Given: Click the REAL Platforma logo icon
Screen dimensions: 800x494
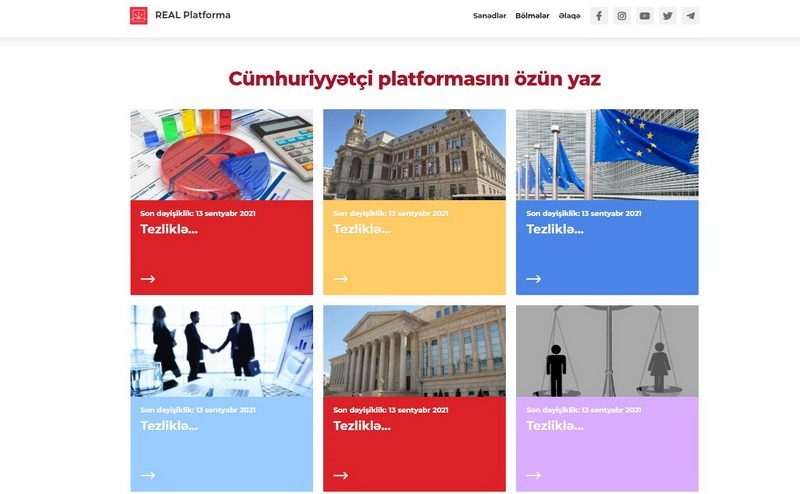Looking at the screenshot, I should [139, 16].
